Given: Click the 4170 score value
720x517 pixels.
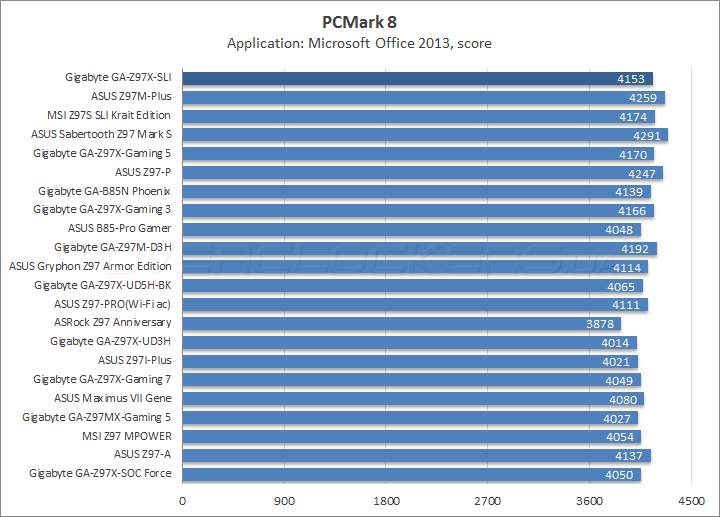Looking at the screenshot, I should point(633,155).
